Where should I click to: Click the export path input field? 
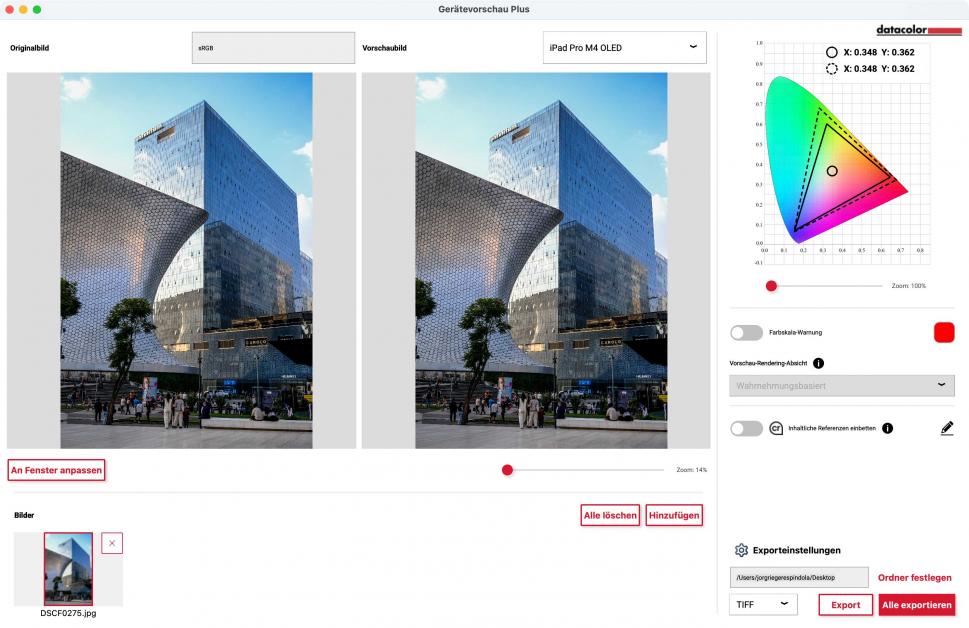coord(798,577)
